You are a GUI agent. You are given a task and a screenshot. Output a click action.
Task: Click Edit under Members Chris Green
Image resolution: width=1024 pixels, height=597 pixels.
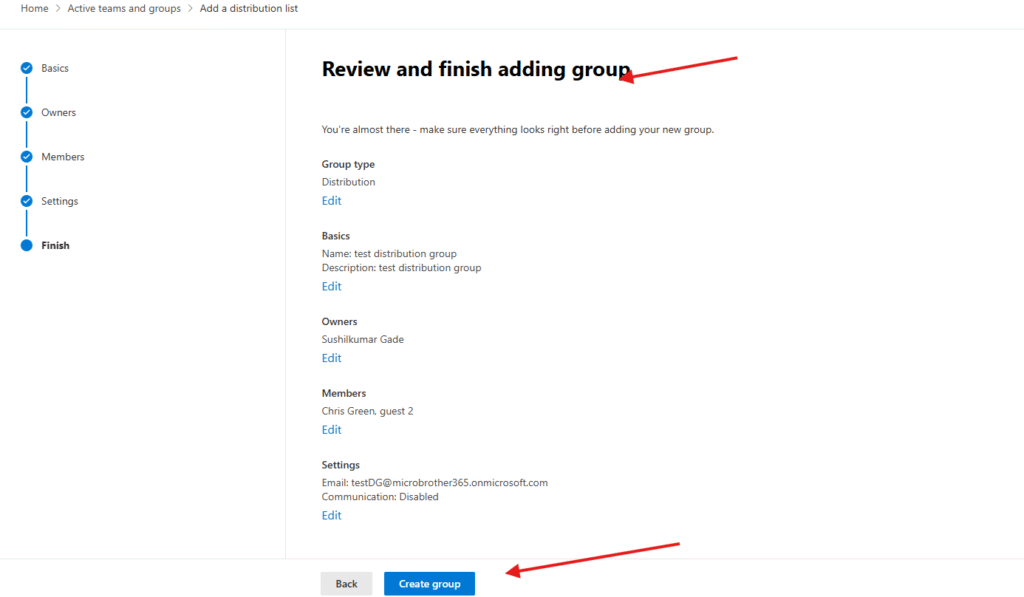(x=331, y=430)
